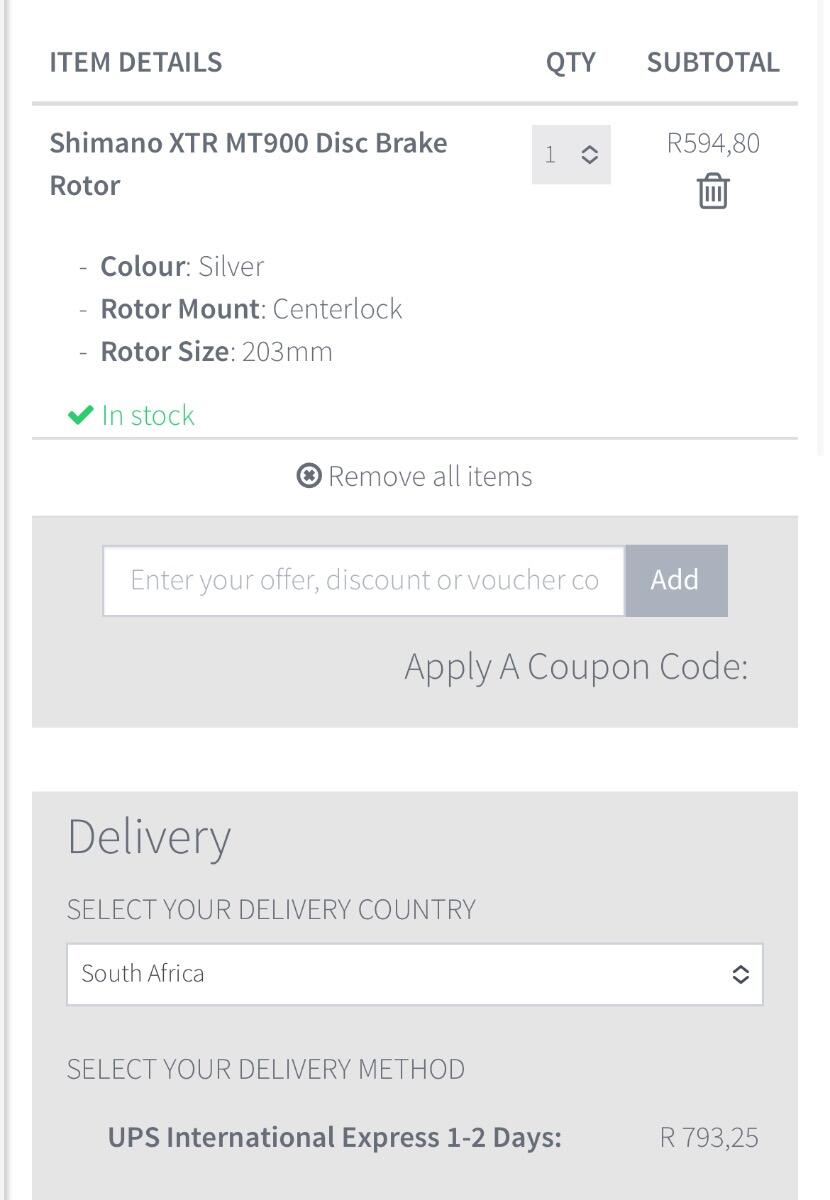Delete the Shimano rotor using trash icon

point(713,191)
